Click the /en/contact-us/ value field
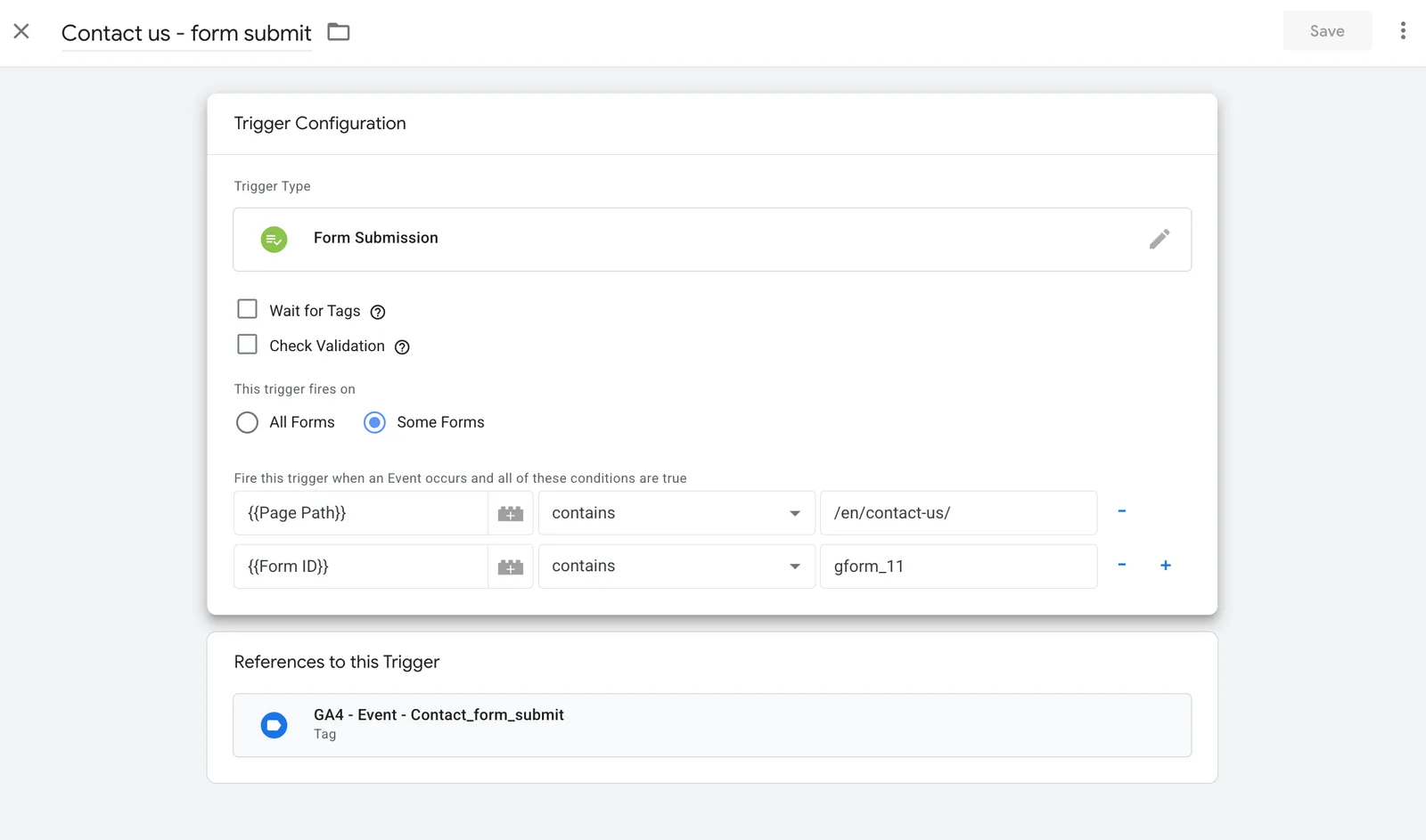This screenshot has width=1426, height=840. (x=958, y=513)
